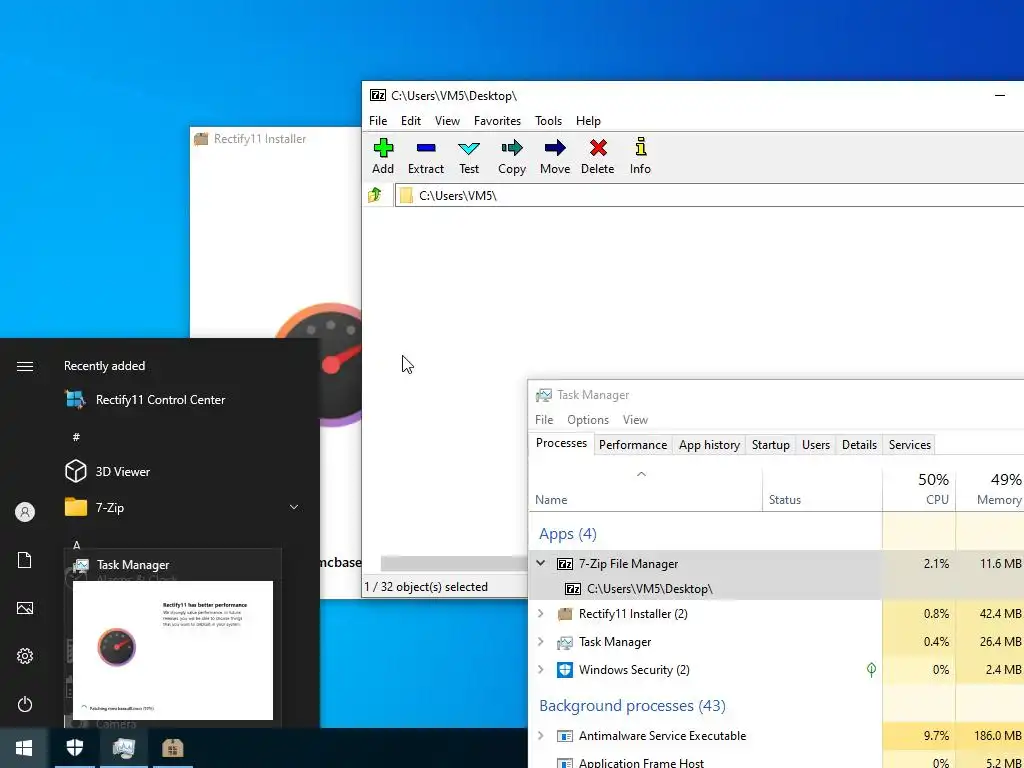
Task: Click the red Delete icon in 7-Zip
Action: pos(598,157)
